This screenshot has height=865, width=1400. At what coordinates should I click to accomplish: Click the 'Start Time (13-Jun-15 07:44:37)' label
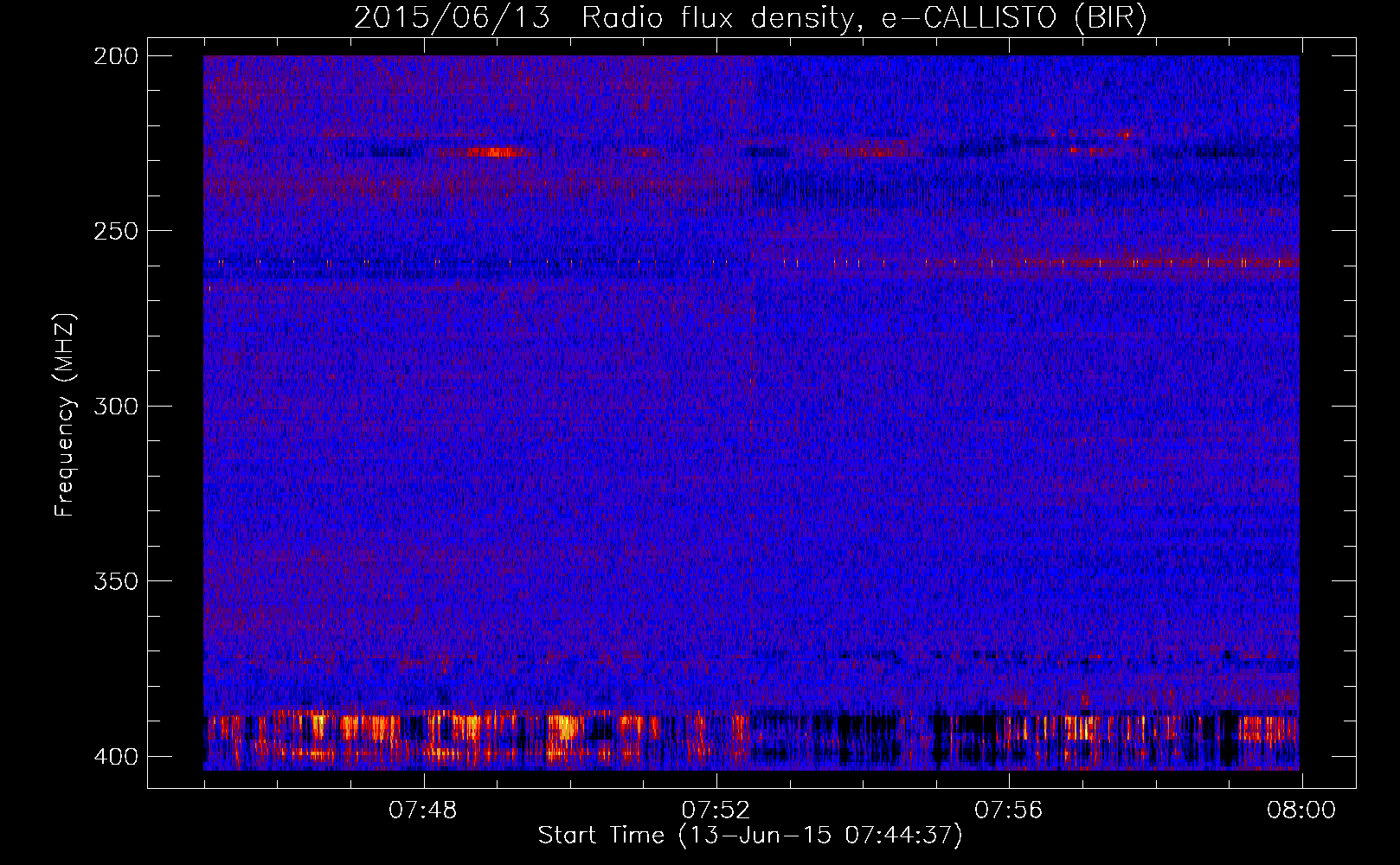[750, 836]
